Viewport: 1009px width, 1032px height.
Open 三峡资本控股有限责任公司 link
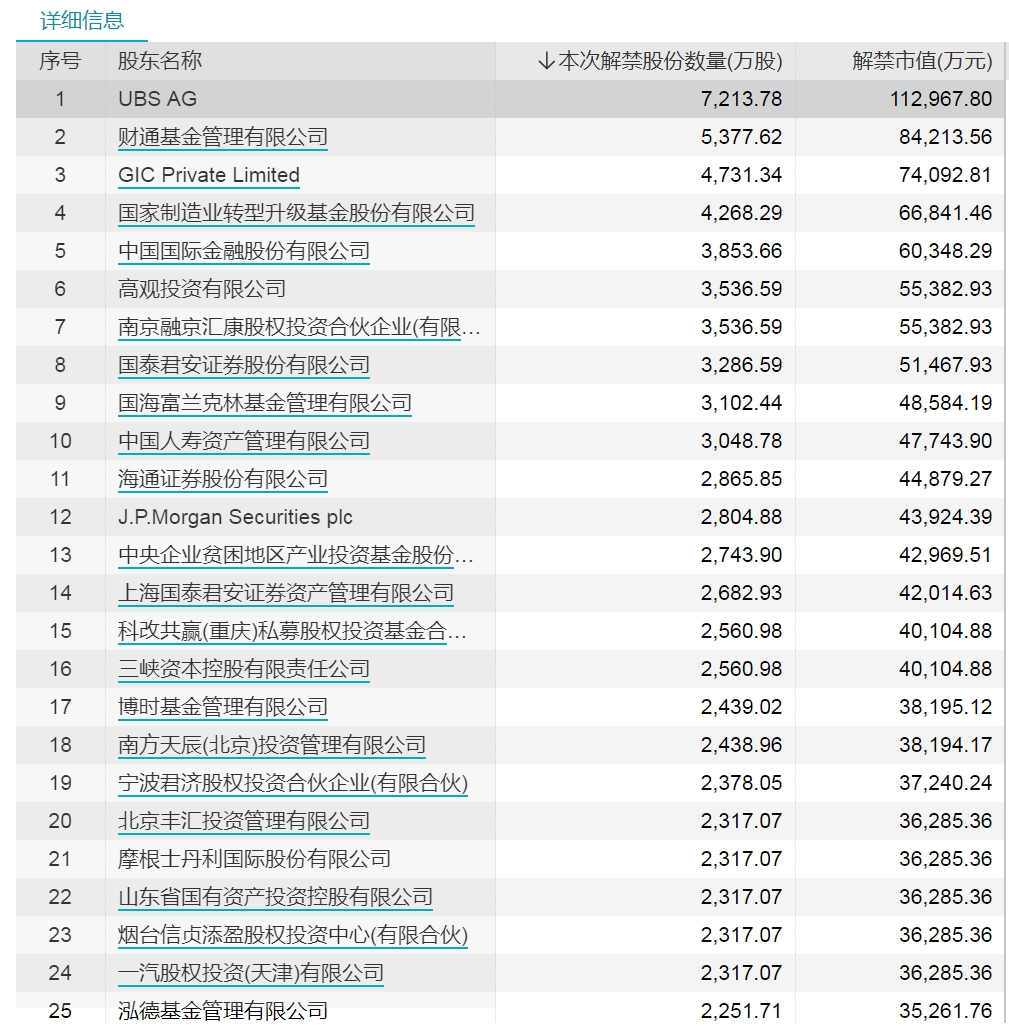tap(244, 669)
